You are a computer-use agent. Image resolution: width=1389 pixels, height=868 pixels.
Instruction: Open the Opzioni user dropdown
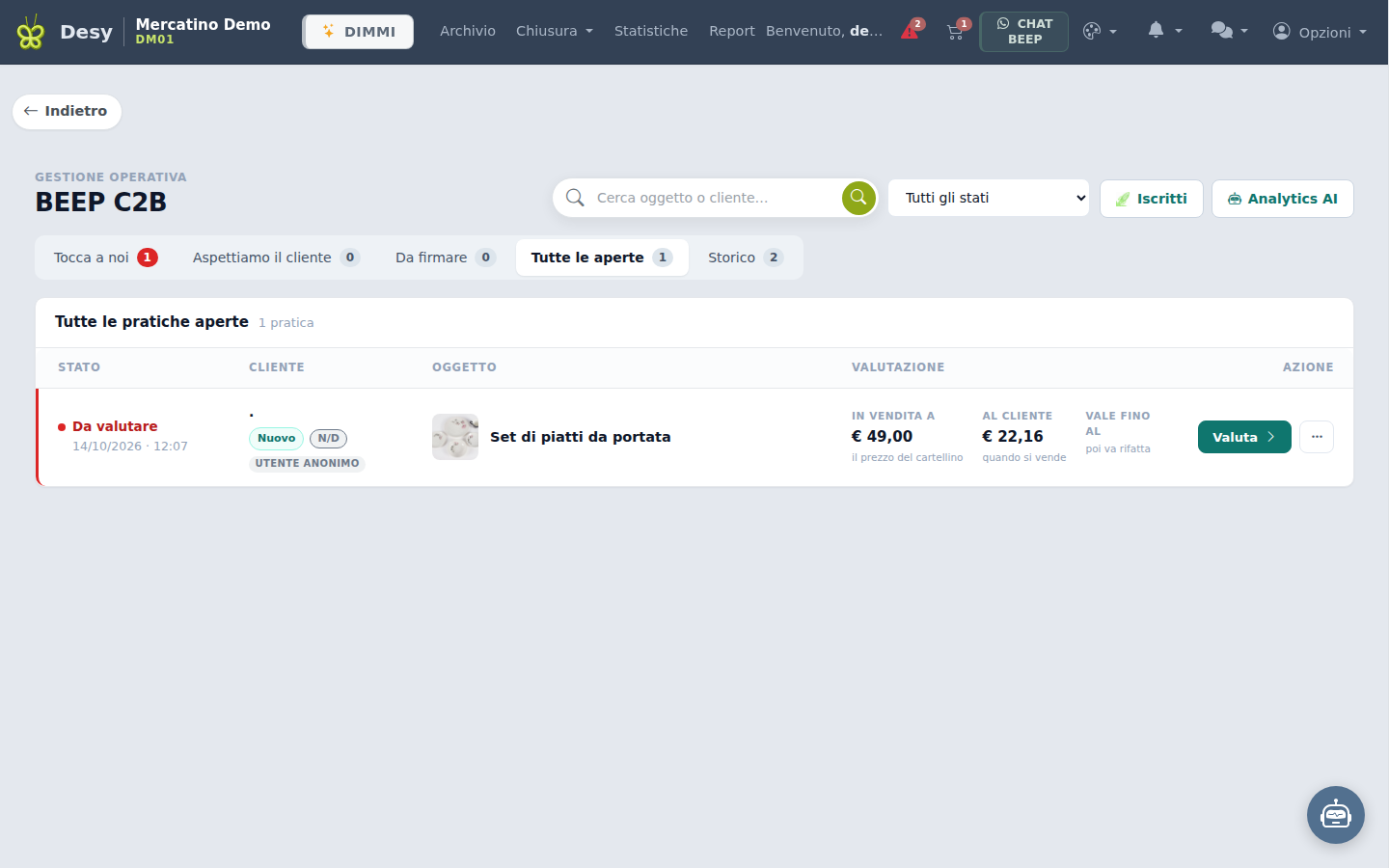click(1320, 32)
